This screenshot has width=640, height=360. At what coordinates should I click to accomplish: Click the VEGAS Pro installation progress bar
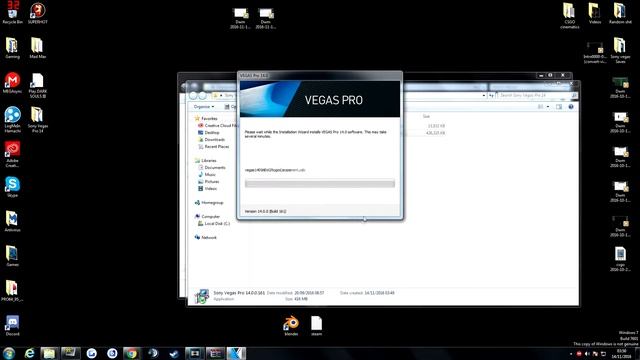pos(320,183)
